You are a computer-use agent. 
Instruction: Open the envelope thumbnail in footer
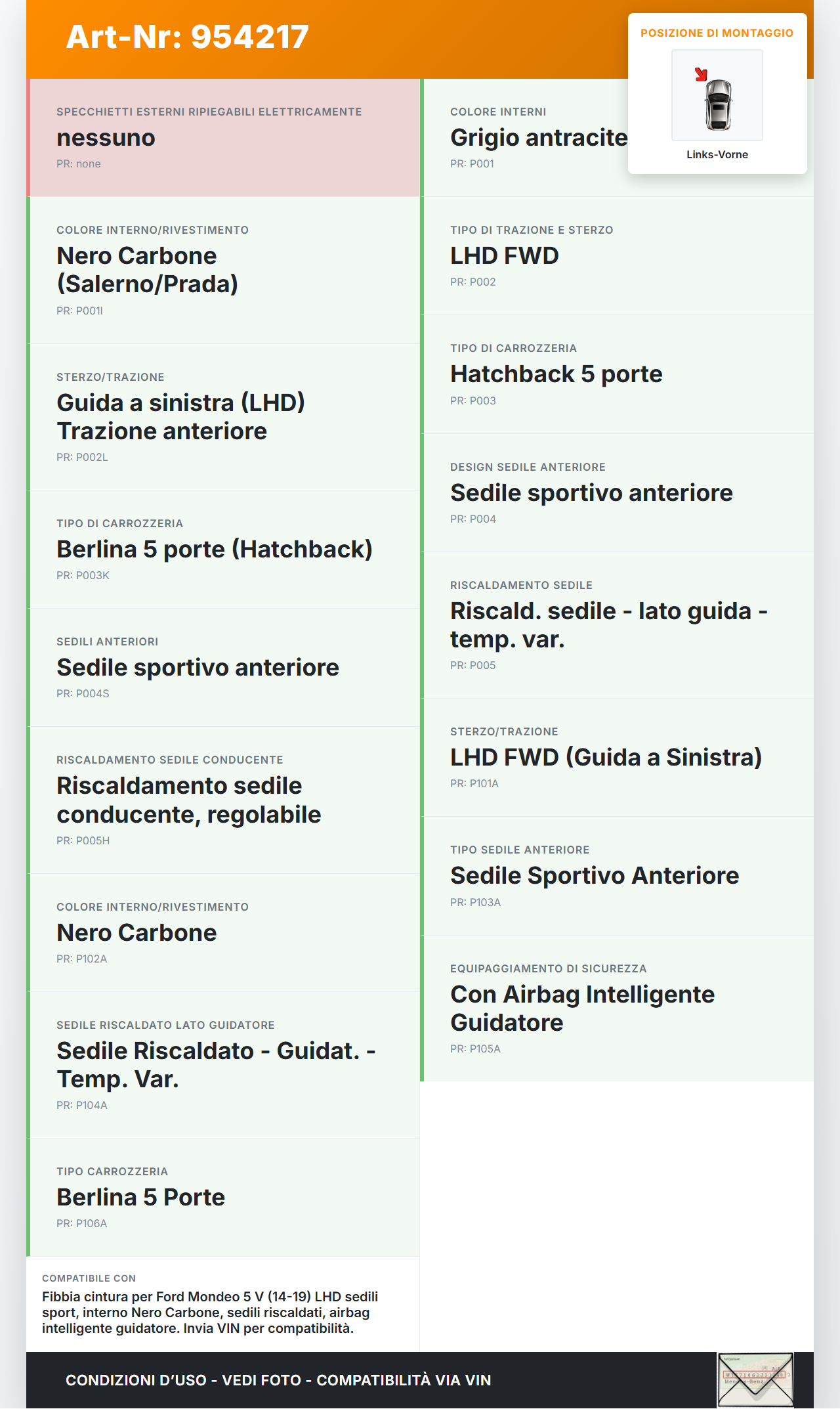pyautogui.click(x=755, y=1379)
